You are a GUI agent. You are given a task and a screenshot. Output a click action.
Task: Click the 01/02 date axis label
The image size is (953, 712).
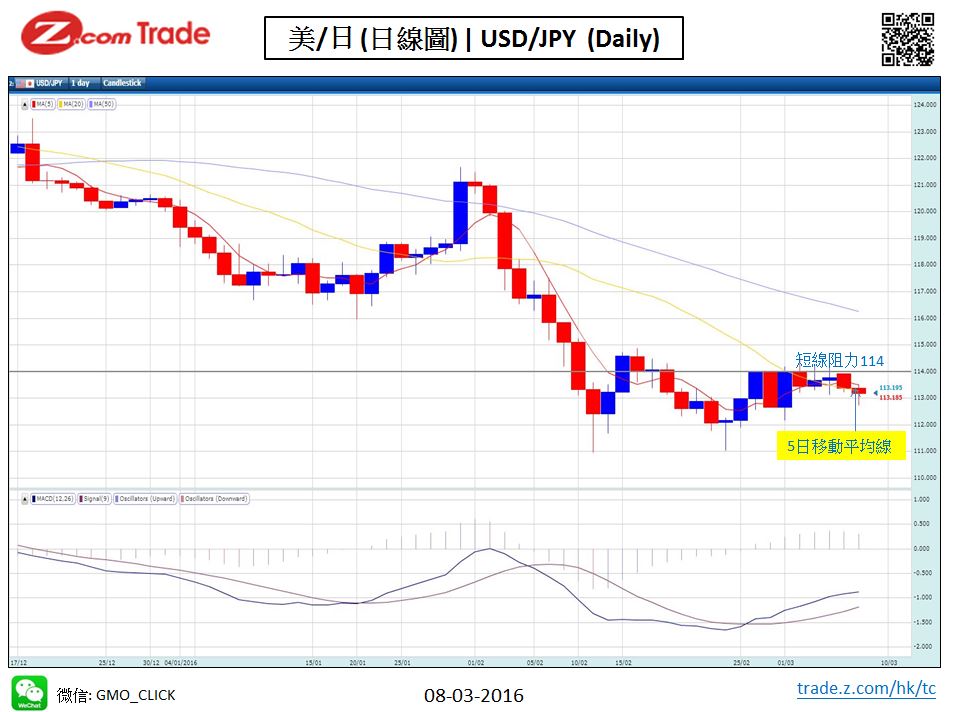[475, 663]
